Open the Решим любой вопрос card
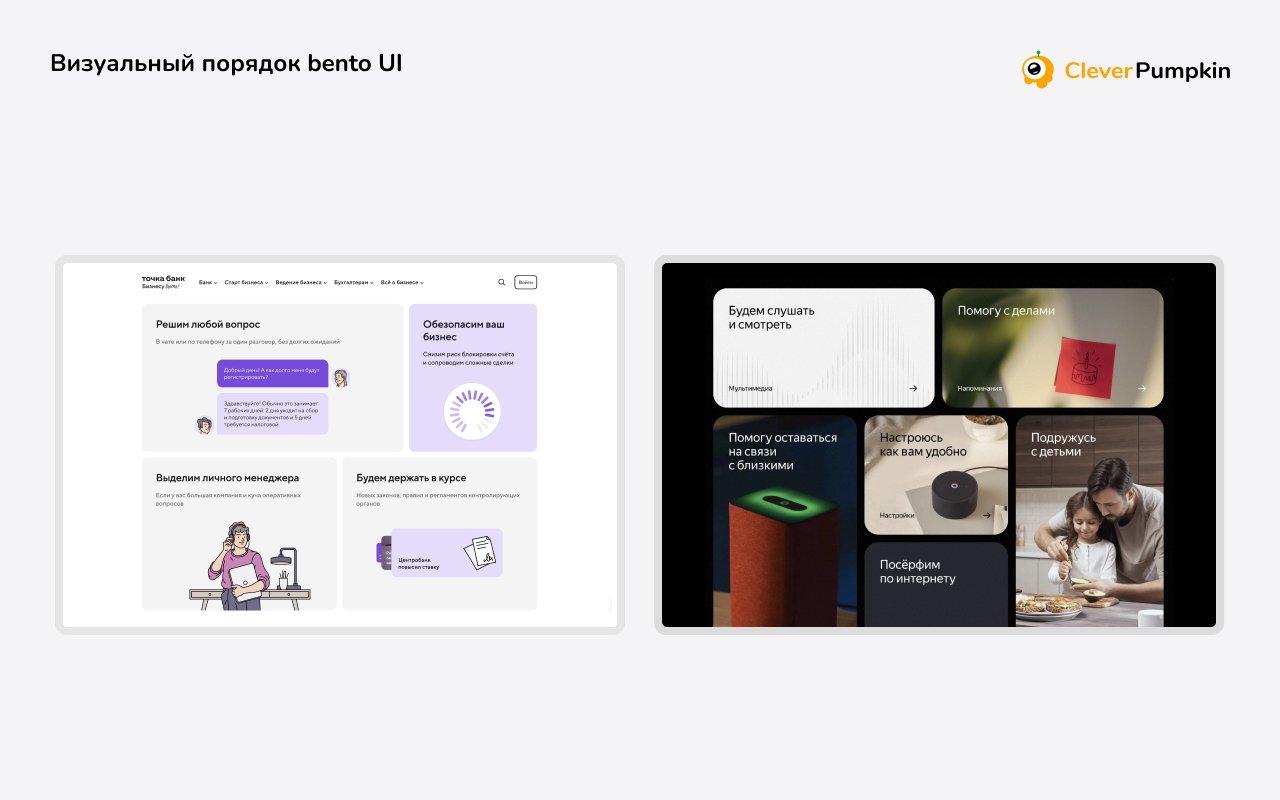The image size is (1280, 800). (x=273, y=378)
